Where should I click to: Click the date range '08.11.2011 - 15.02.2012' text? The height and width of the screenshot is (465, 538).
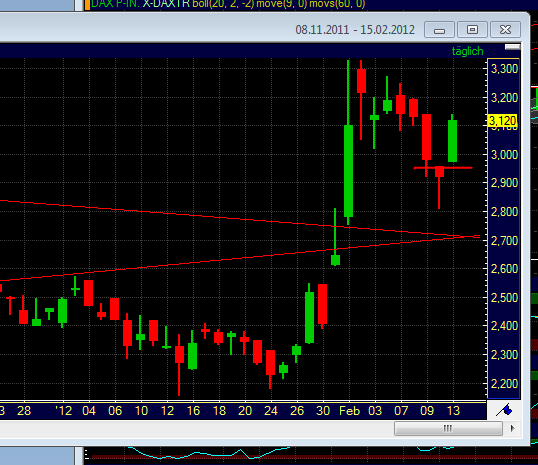pyautogui.click(x=355, y=30)
